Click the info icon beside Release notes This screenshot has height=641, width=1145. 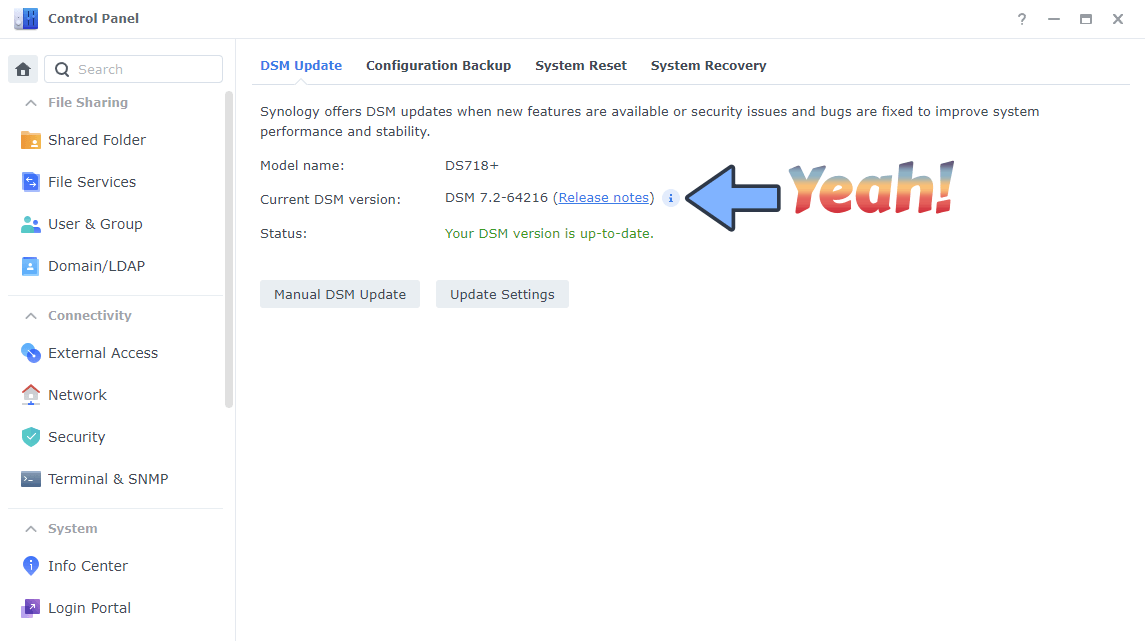(670, 198)
